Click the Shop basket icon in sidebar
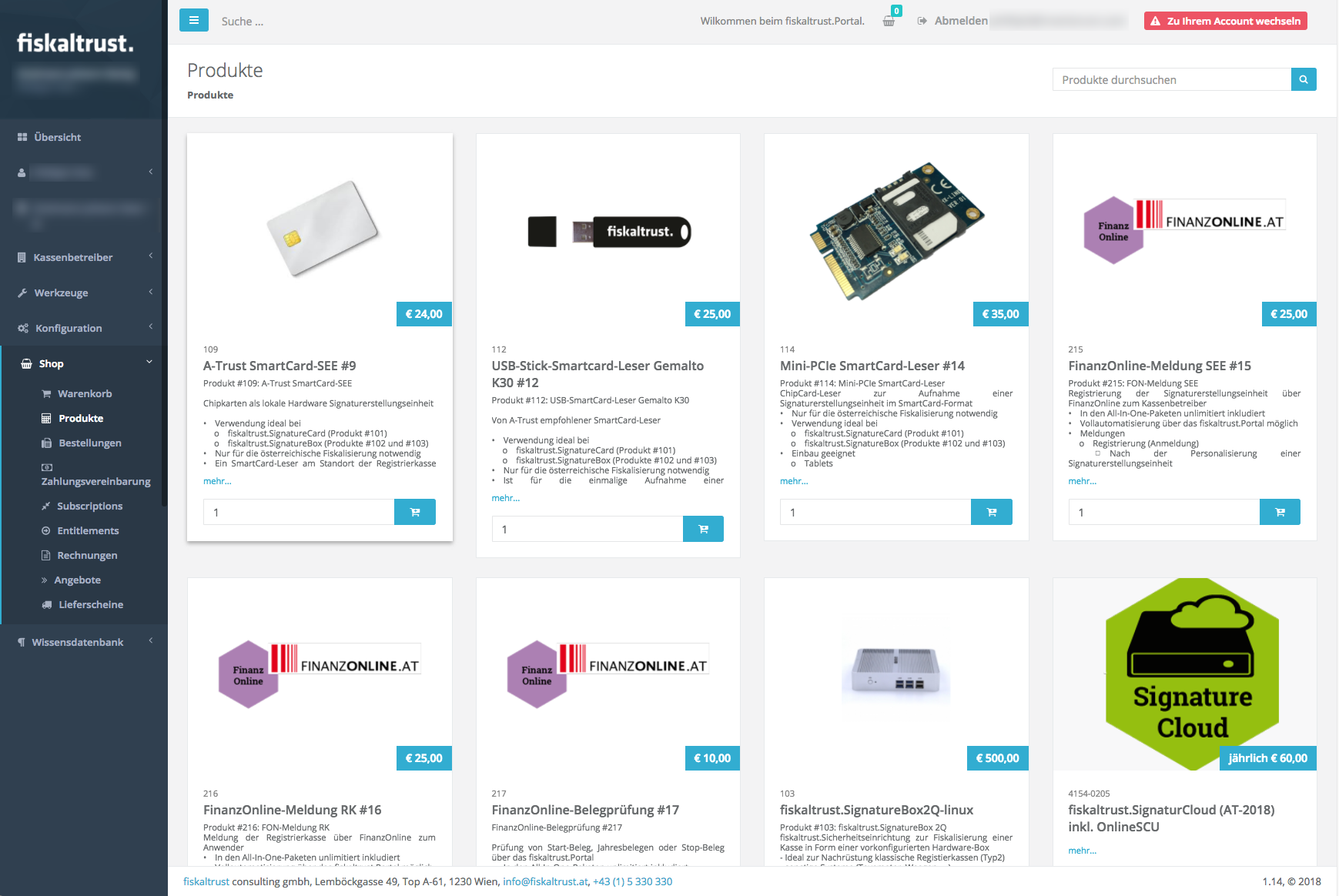The image size is (1339, 896). (26, 363)
